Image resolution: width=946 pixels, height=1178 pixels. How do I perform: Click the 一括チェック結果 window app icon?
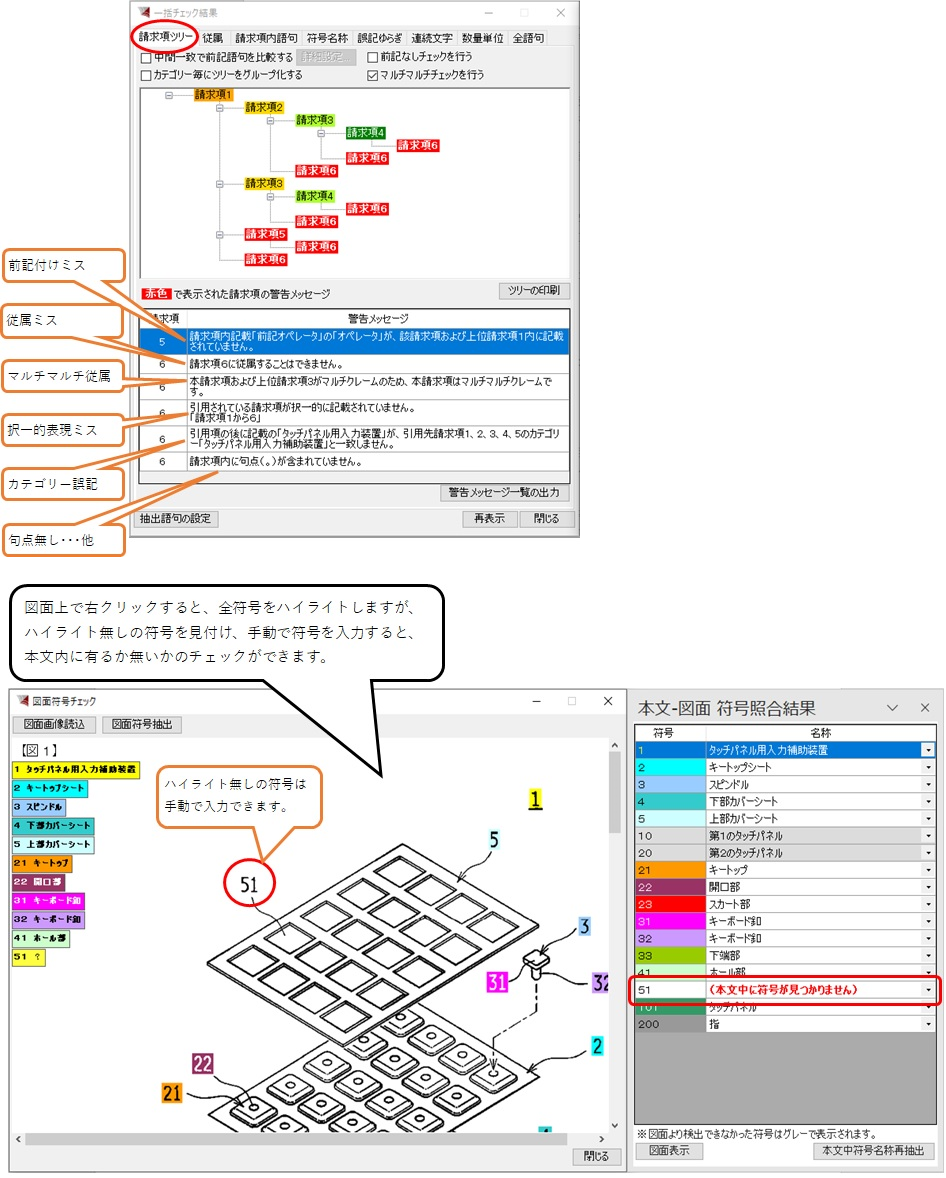point(144,12)
